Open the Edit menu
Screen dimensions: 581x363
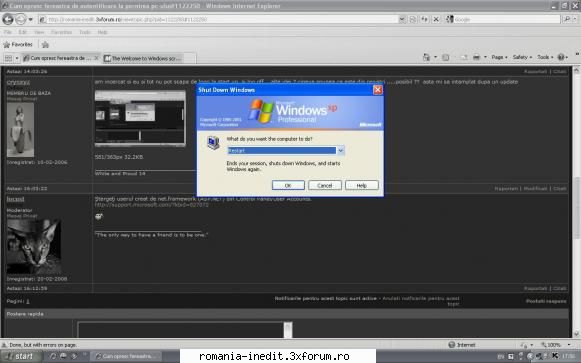point(23,32)
